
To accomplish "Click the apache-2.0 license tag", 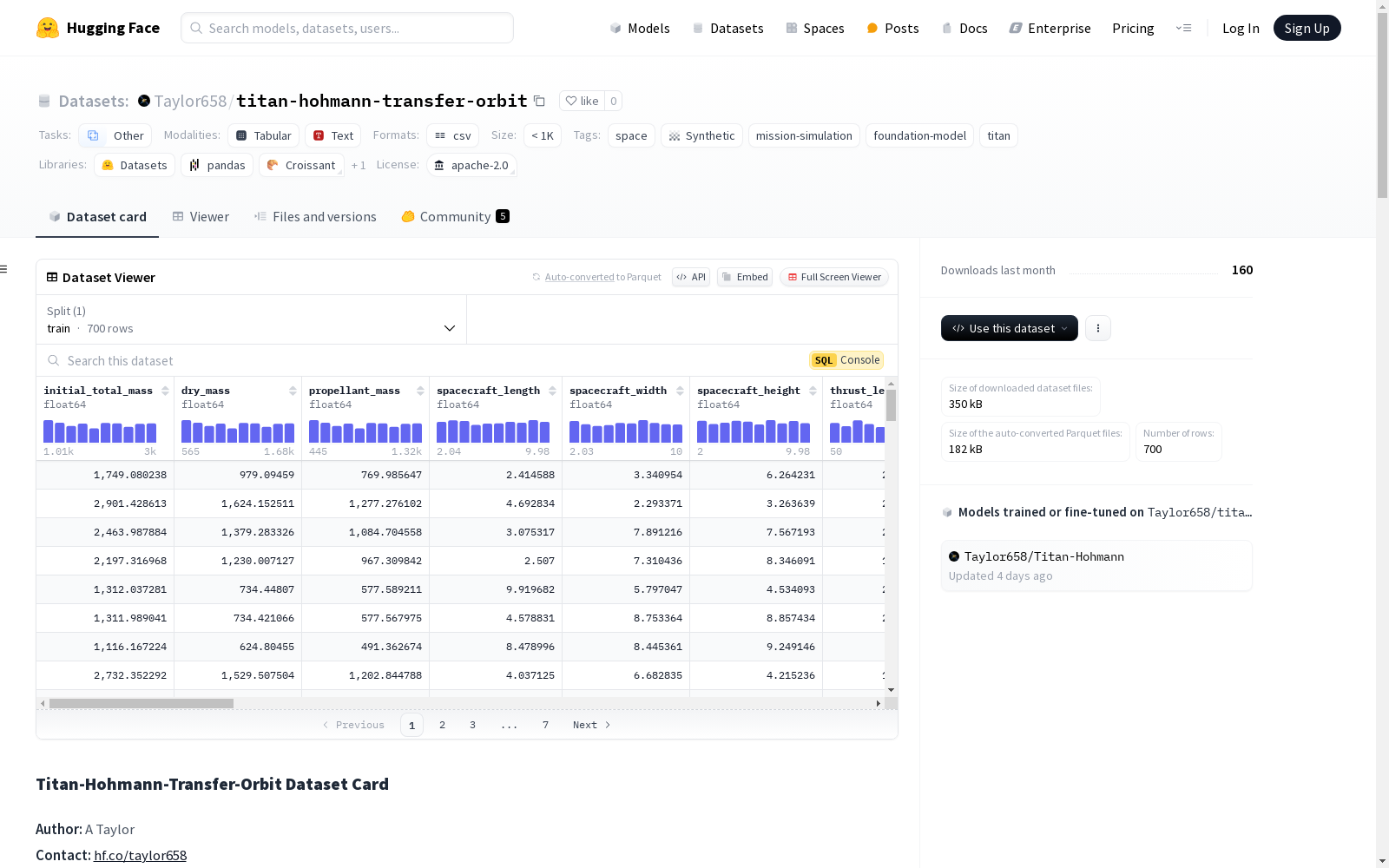I will (x=471, y=165).
